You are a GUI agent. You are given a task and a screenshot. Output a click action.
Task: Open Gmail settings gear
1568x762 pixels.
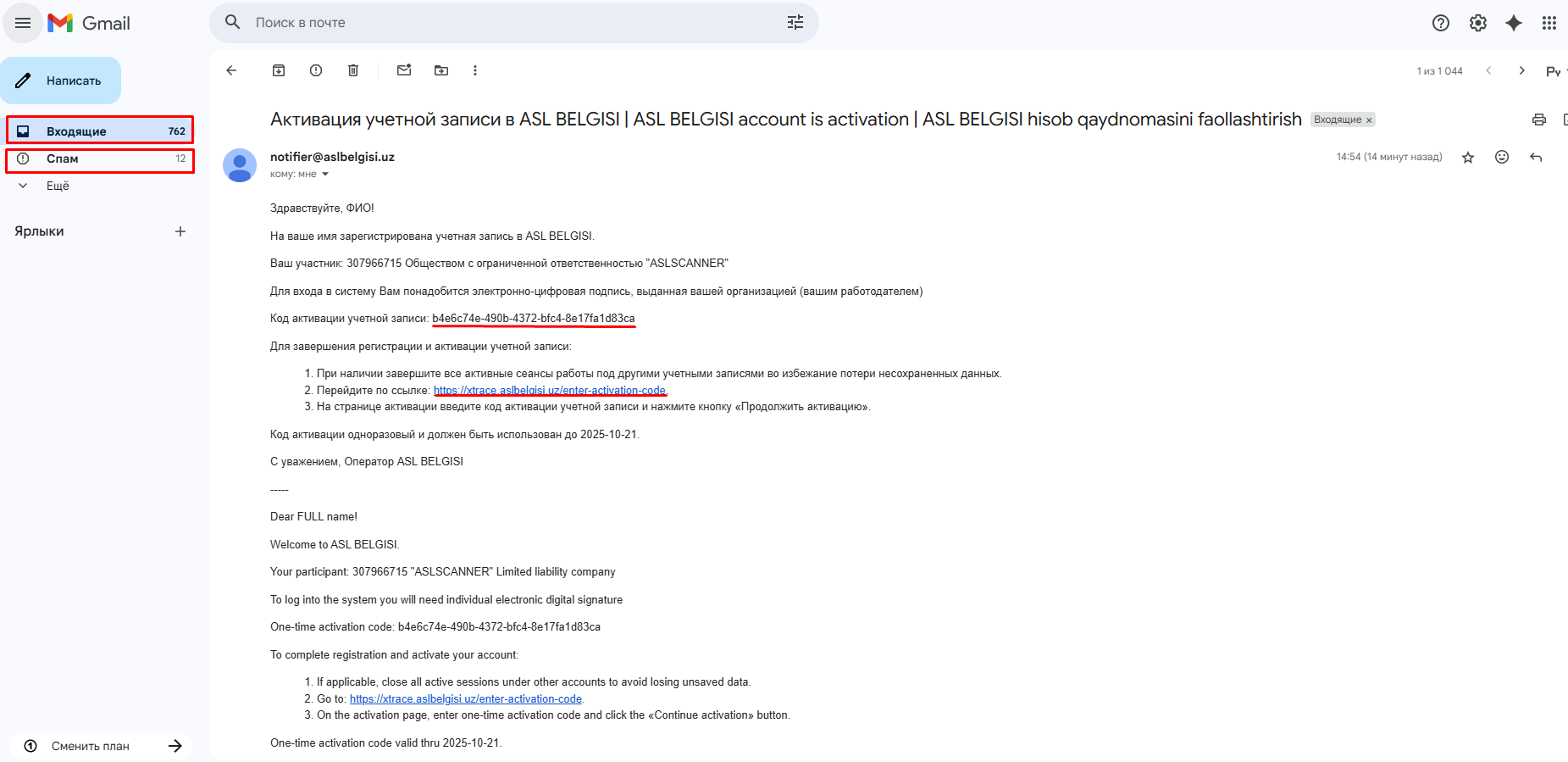tap(1478, 23)
